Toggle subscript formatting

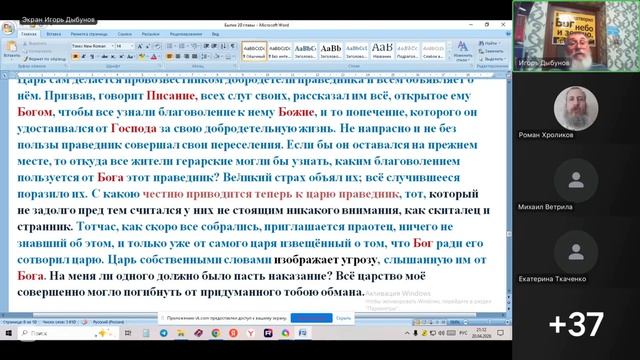(113, 56)
